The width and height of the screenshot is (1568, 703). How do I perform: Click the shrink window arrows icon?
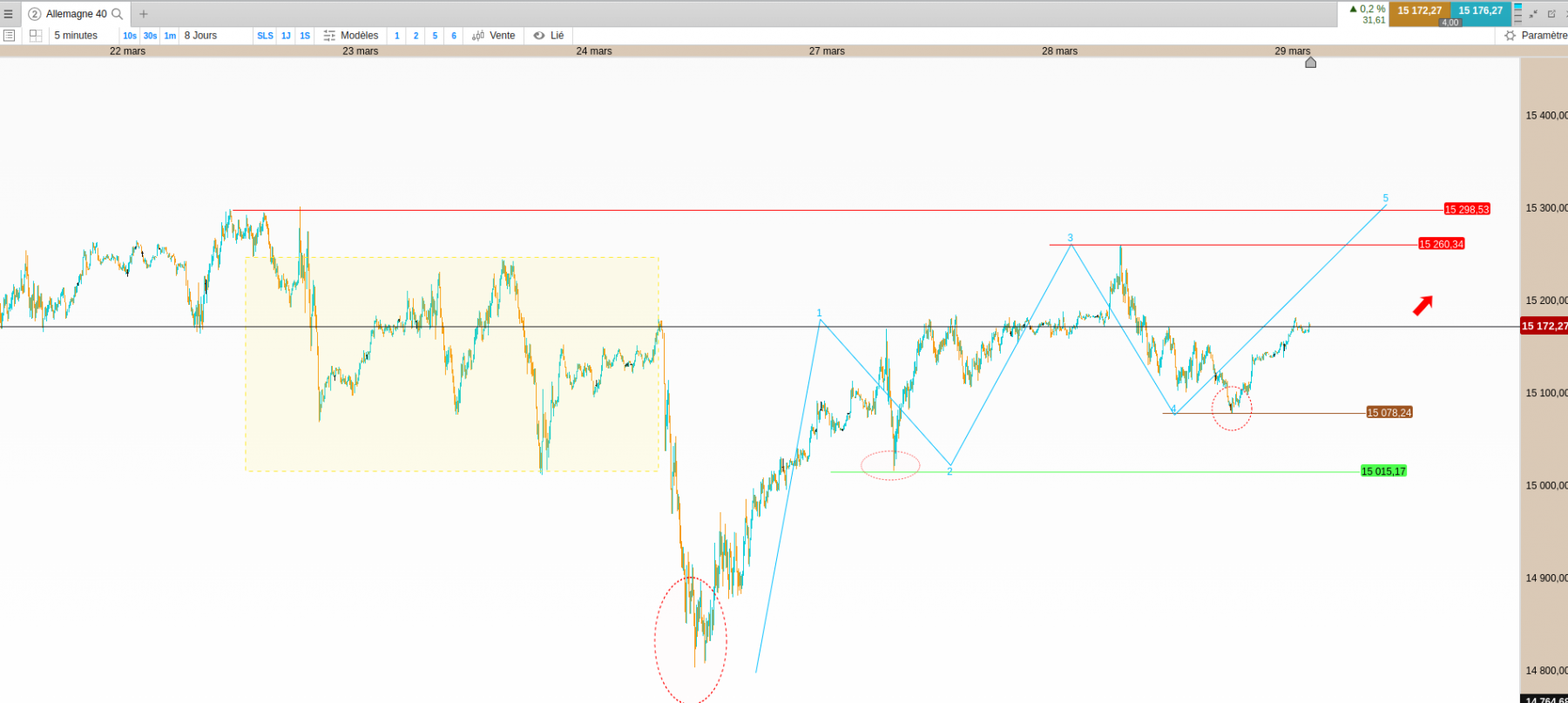1533,14
